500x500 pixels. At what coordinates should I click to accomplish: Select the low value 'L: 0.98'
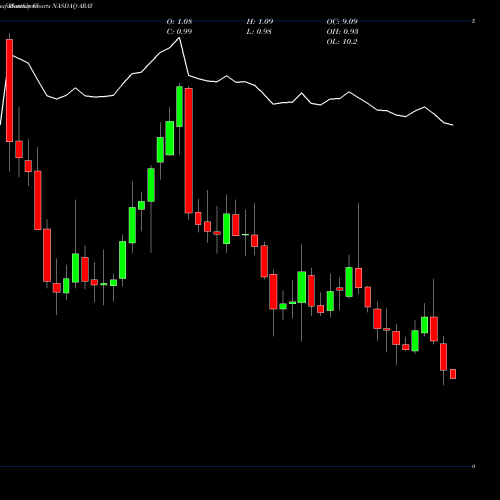click(259, 31)
